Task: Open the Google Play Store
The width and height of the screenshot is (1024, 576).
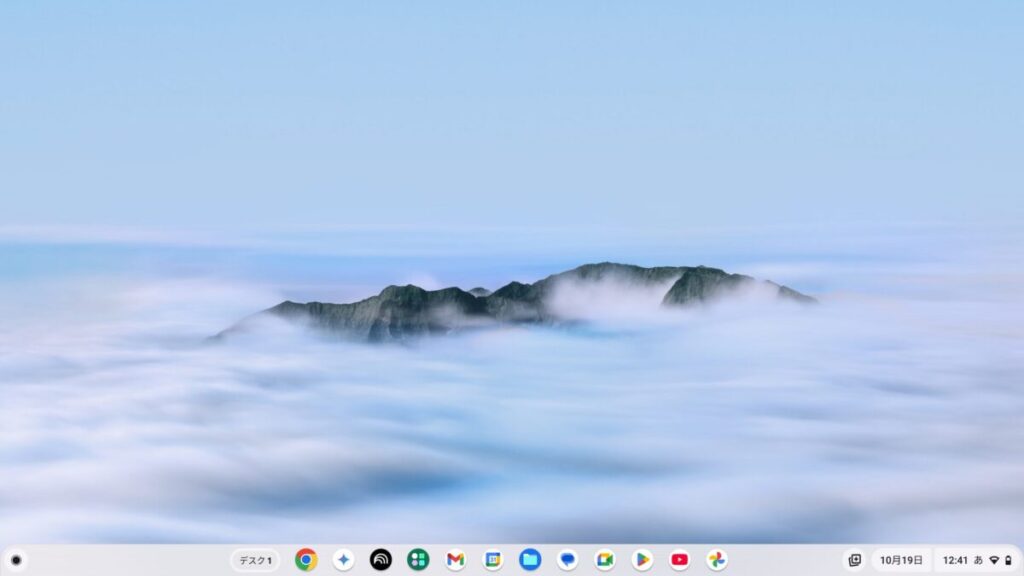Action: [642, 560]
